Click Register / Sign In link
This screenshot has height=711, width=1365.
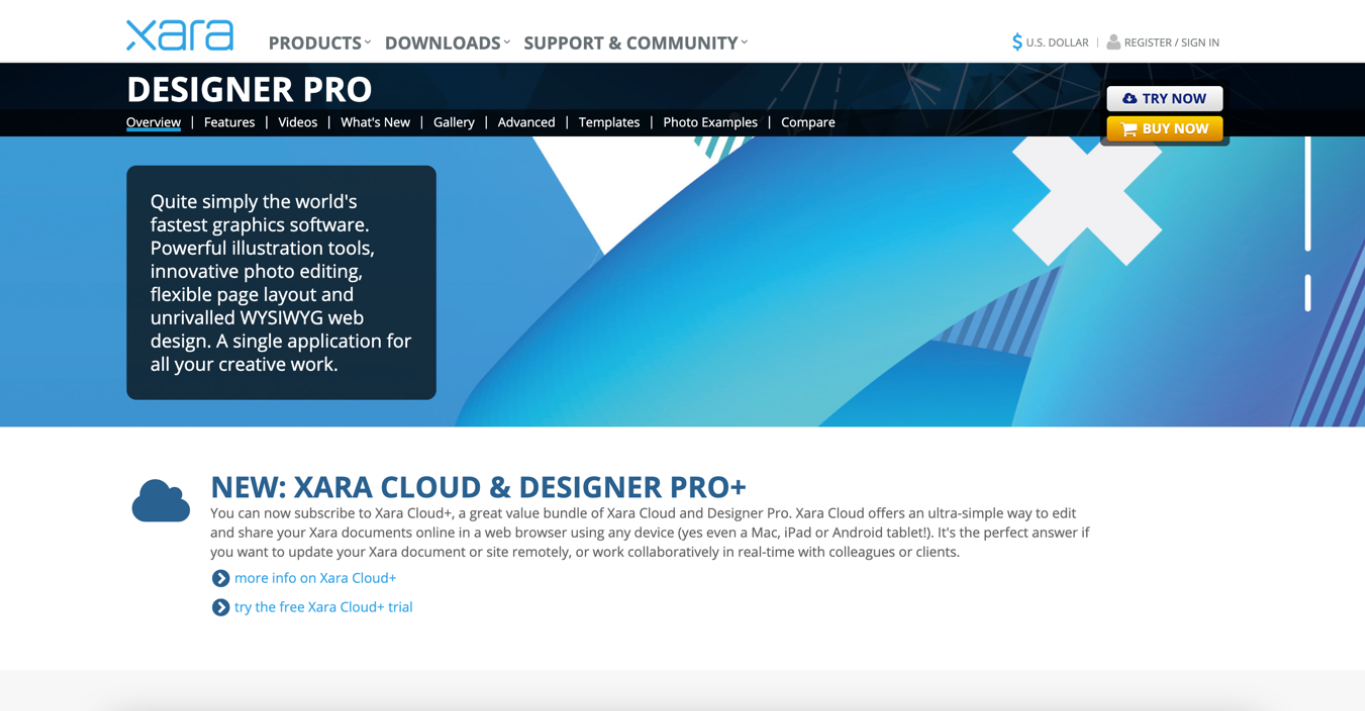click(1171, 42)
